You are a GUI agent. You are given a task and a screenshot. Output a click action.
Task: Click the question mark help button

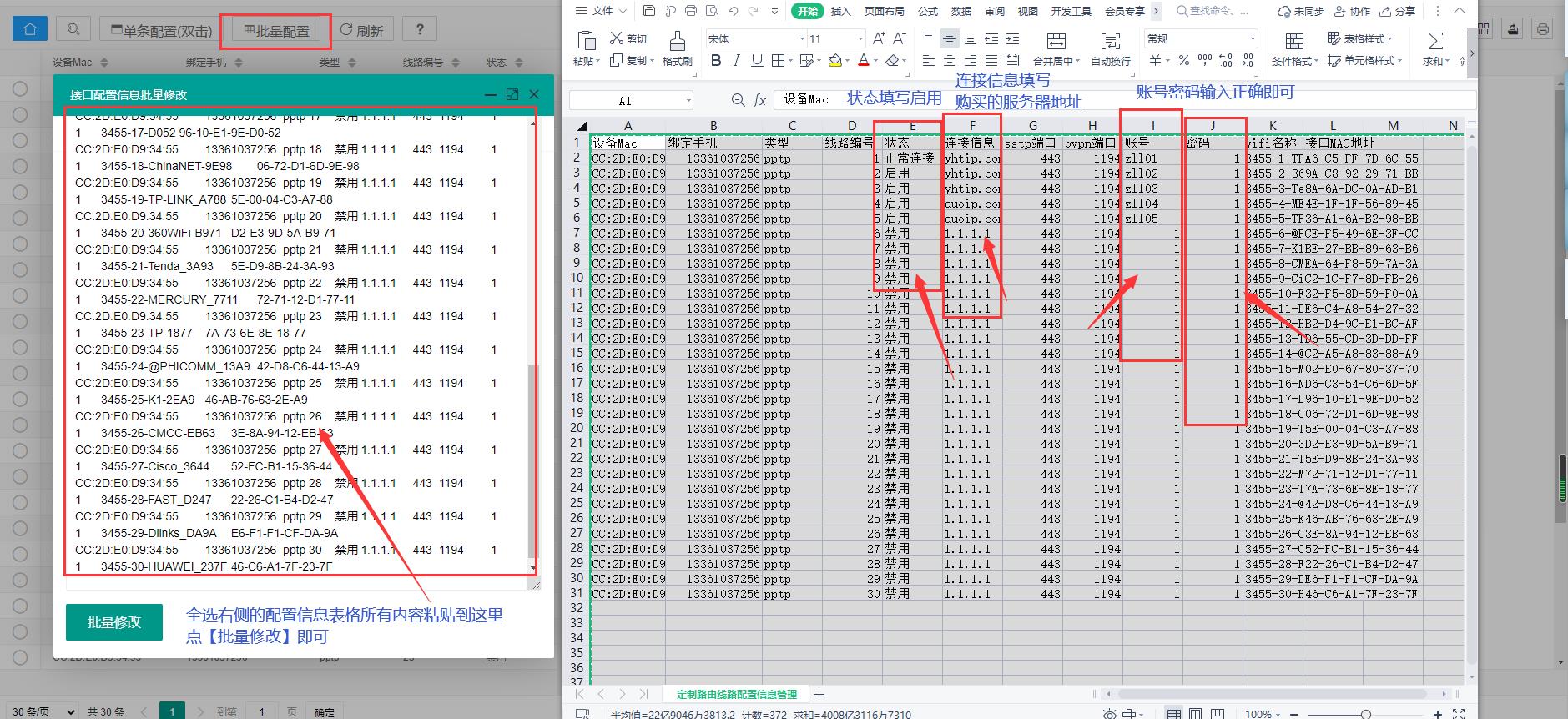pyautogui.click(x=419, y=29)
